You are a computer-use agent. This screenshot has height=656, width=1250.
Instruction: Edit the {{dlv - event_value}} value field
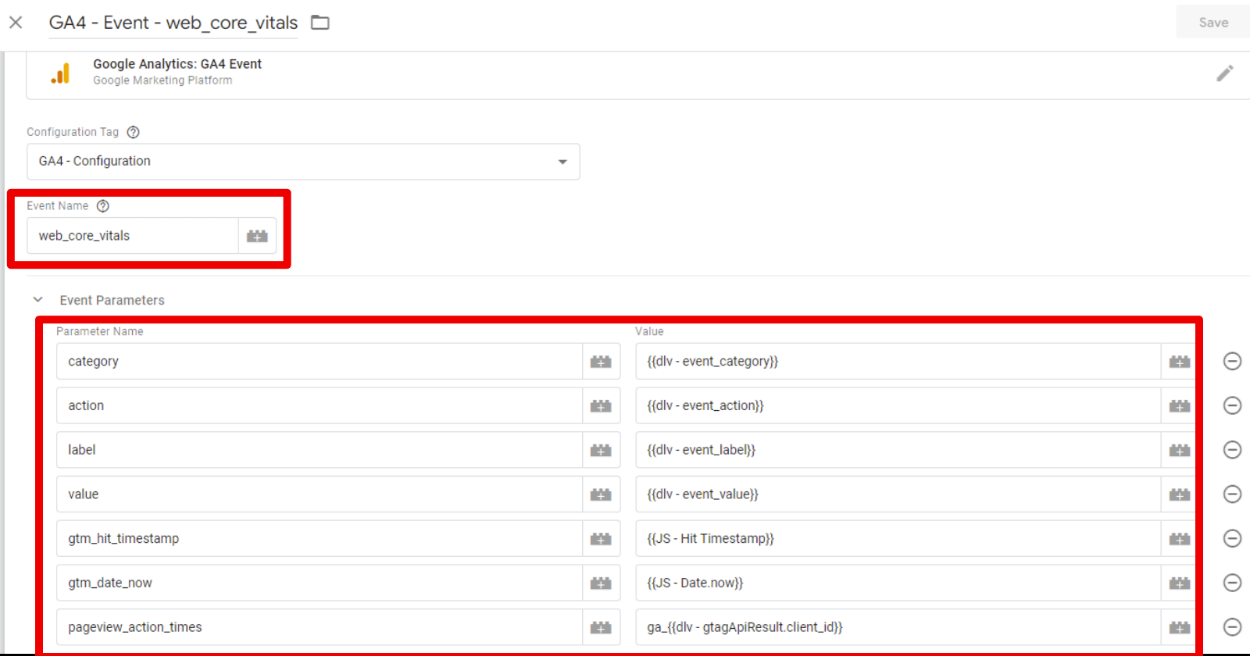[898, 494]
